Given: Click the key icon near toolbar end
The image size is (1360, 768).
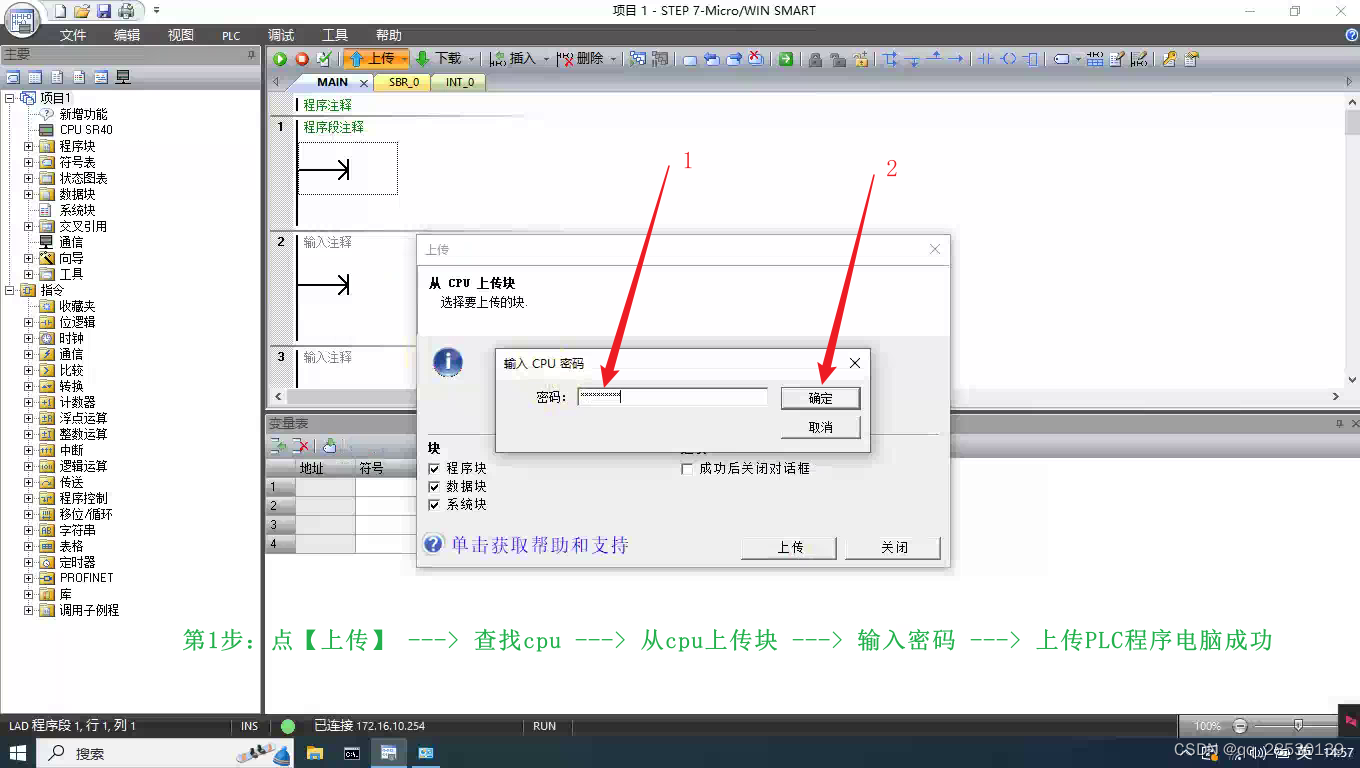Looking at the screenshot, I should [1169, 59].
